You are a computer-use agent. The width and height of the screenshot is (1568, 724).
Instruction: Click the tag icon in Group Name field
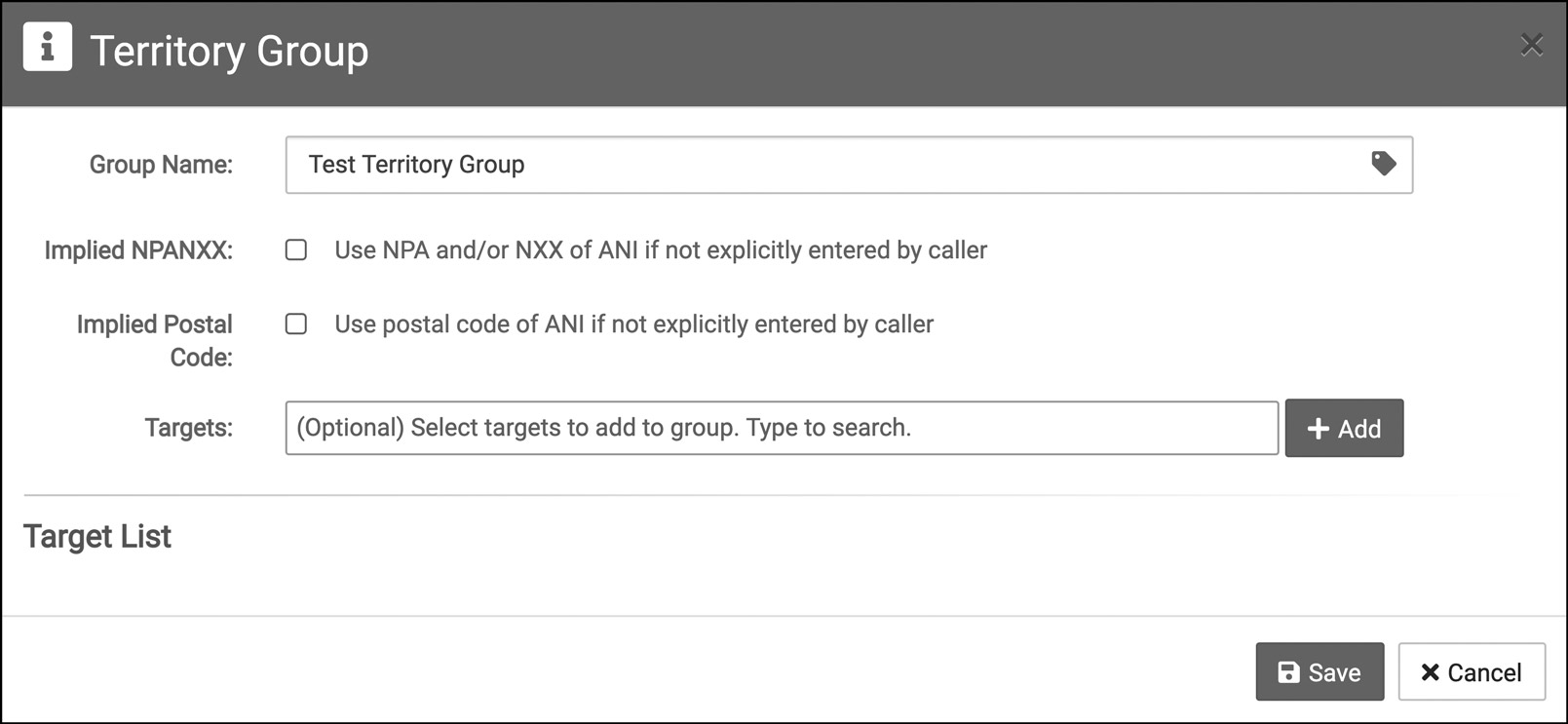(x=1383, y=164)
